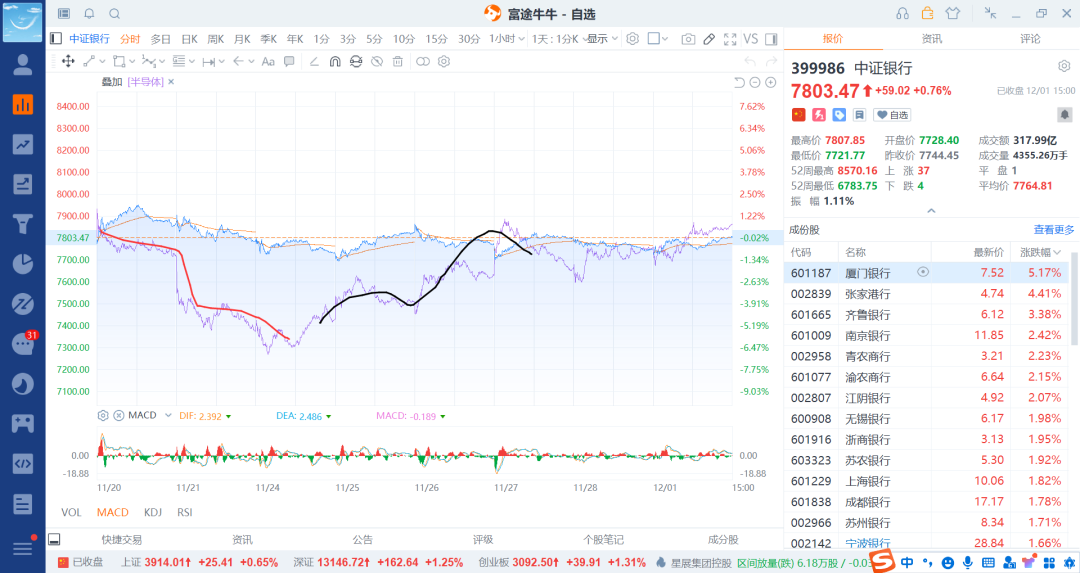Open the code </> icon in left sidebar
The width and height of the screenshot is (1080, 573).
pos(23,463)
